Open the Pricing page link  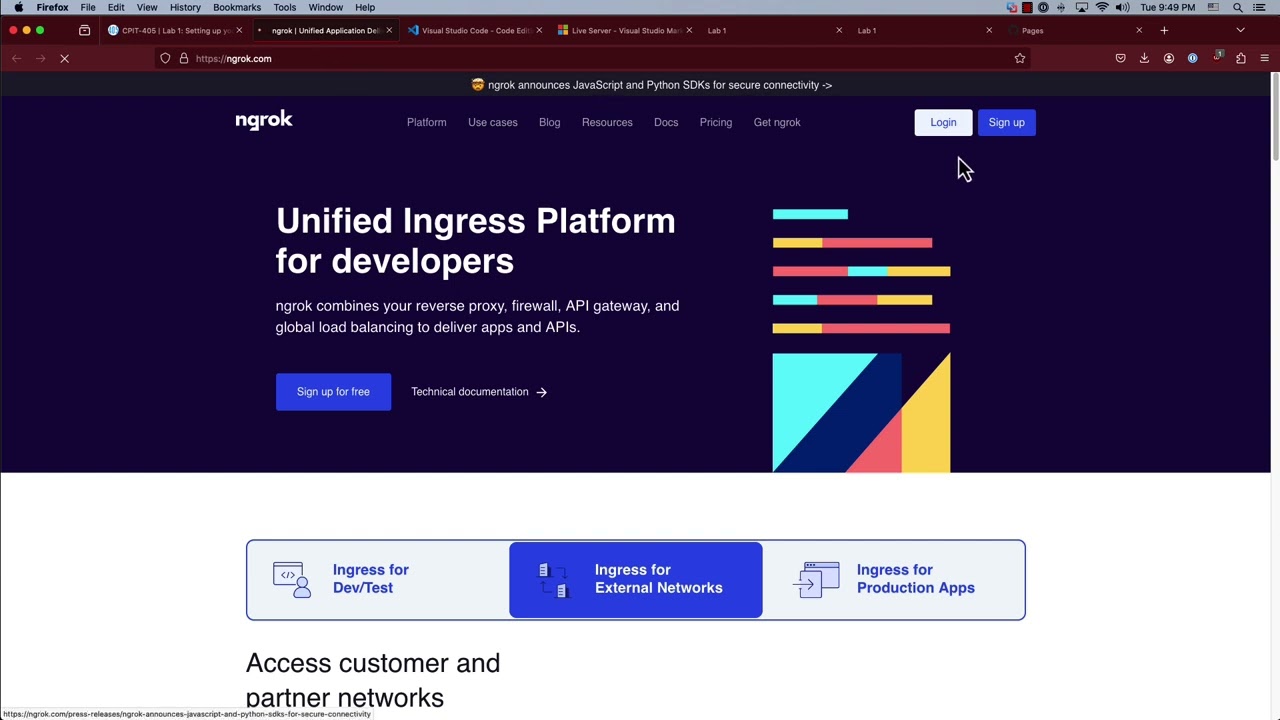click(x=716, y=122)
